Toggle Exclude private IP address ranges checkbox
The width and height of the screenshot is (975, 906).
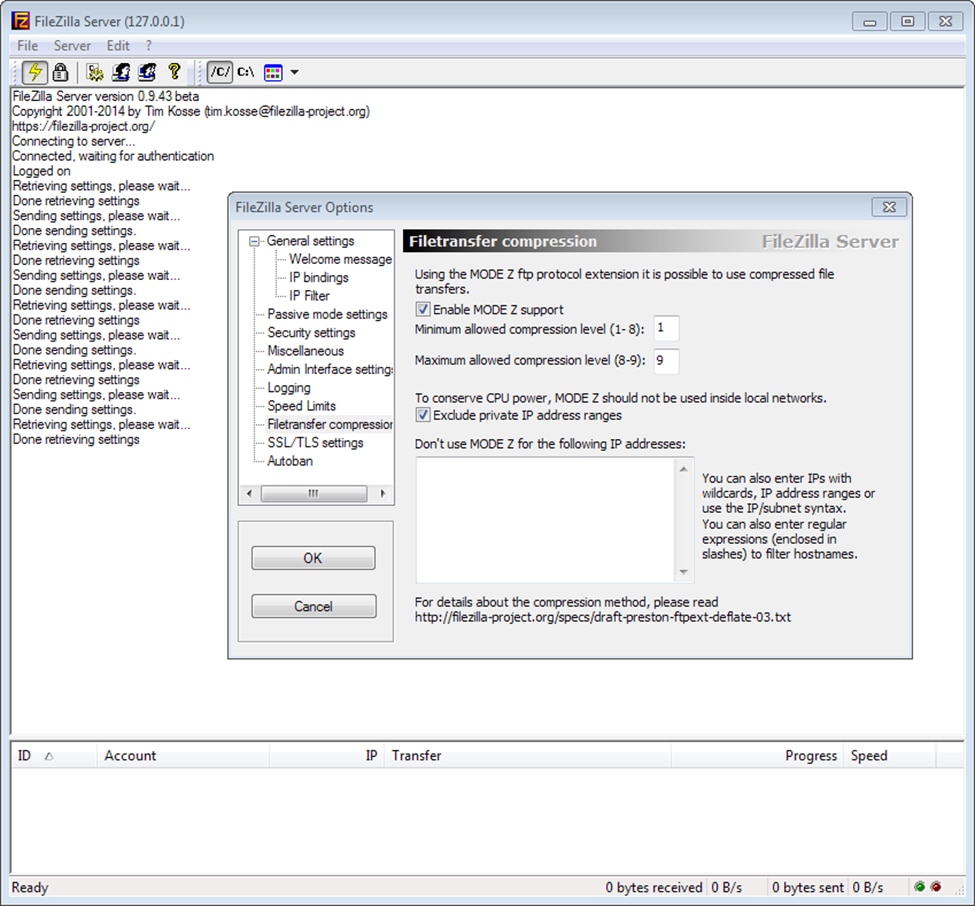(x=423, y=415)
